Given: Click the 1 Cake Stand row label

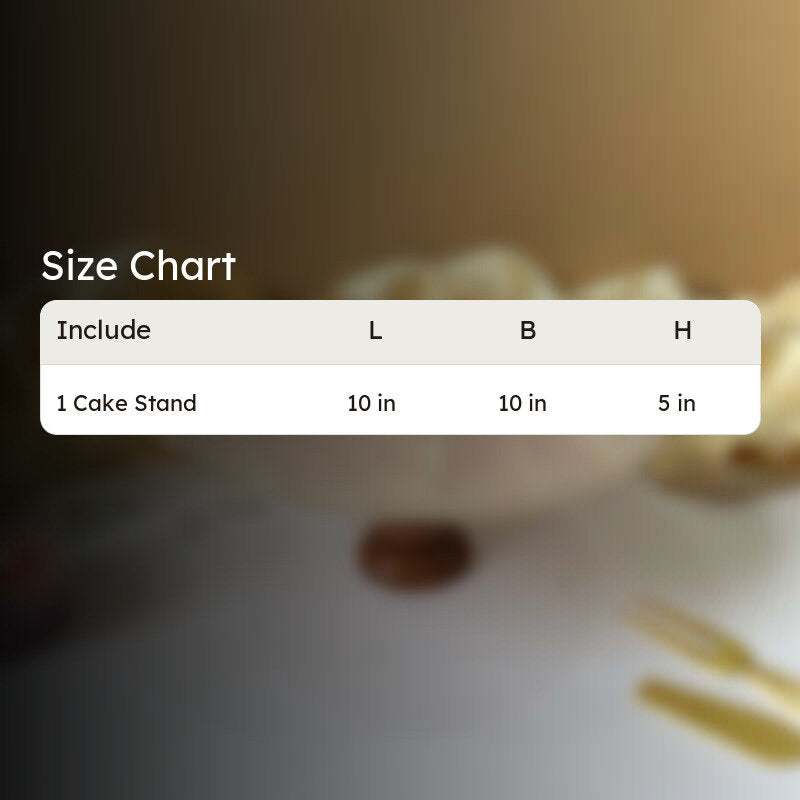Looking at the screenshot, I should (127, 403).
